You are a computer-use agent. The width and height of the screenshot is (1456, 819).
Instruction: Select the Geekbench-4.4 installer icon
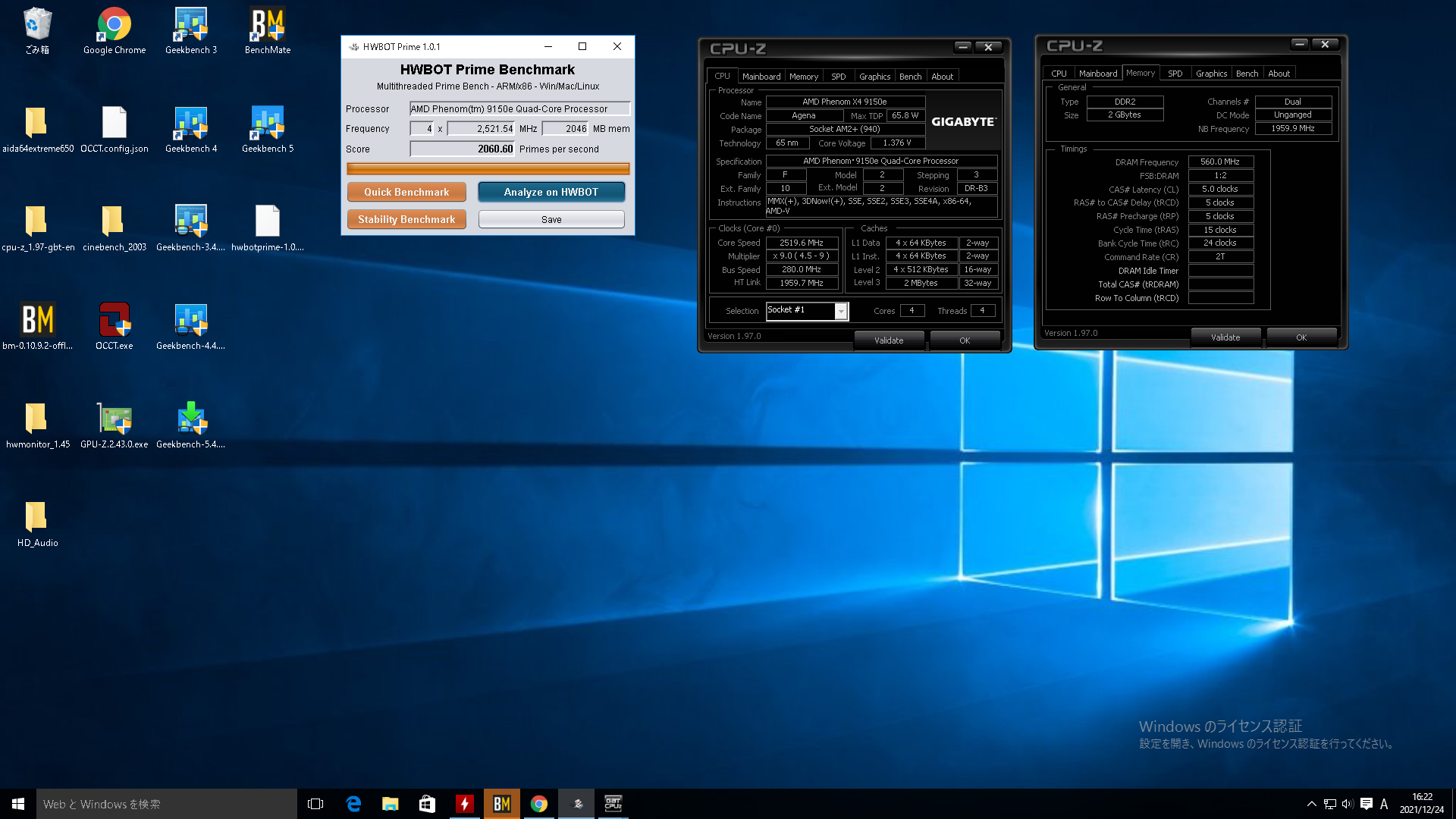pyautogui.click(x=191, y=327)
